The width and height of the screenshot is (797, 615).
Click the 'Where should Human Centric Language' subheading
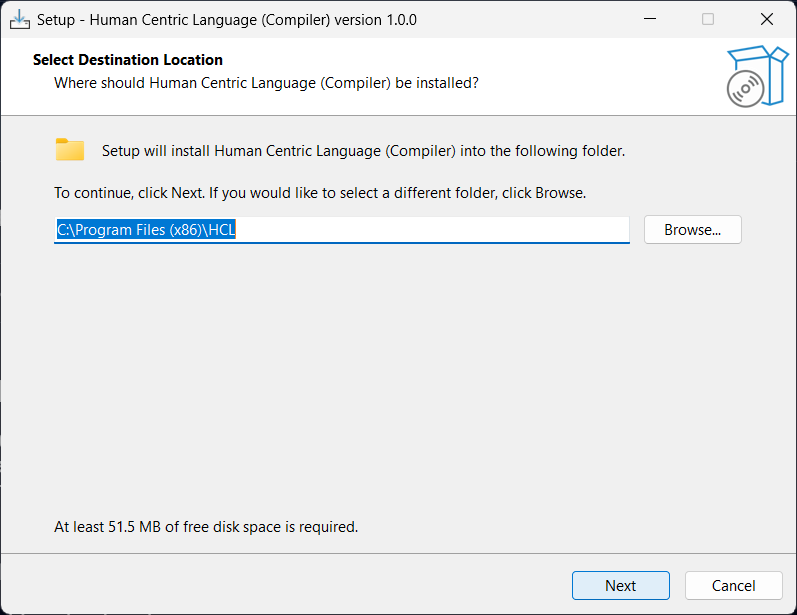tap(266, 82)
